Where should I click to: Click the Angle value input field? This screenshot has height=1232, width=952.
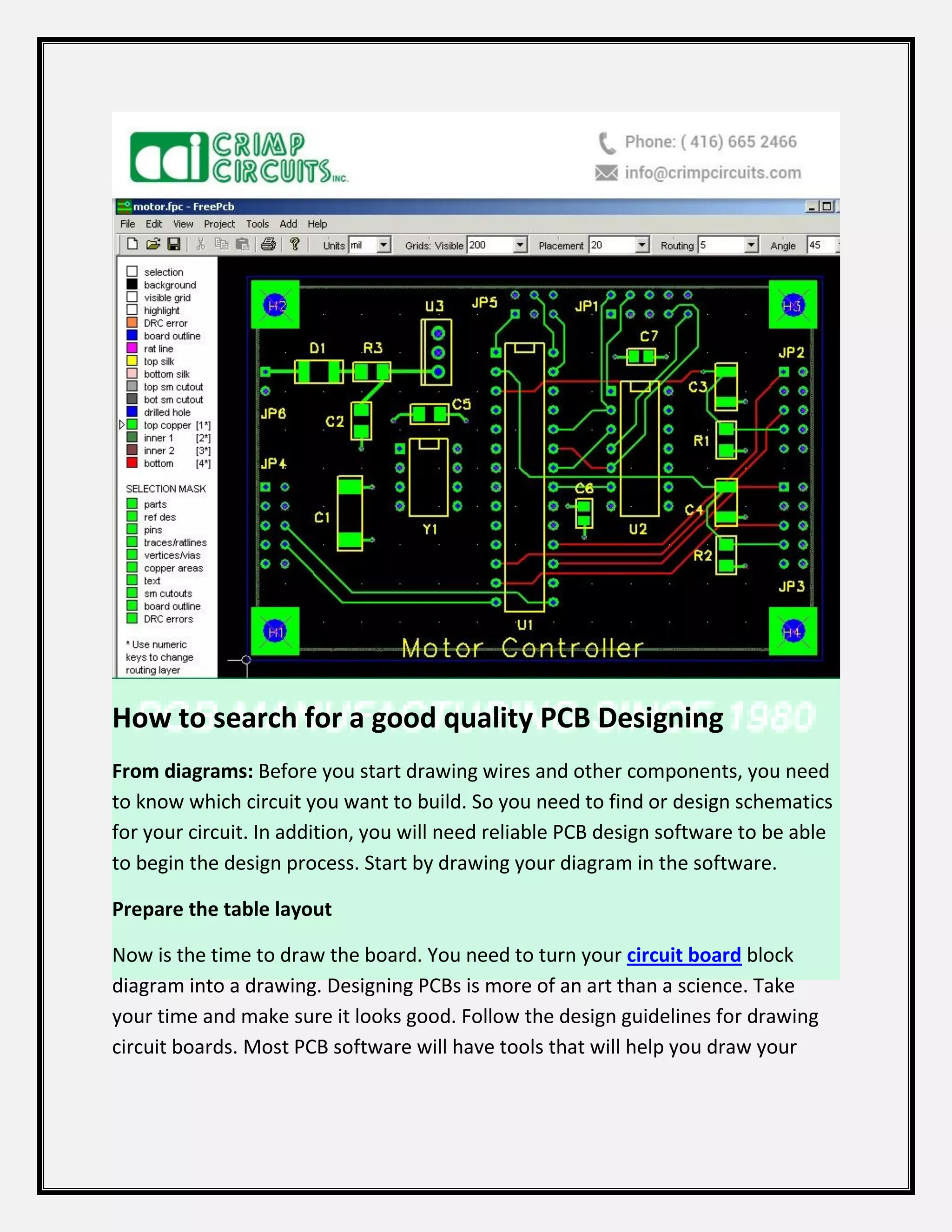click(823, 245)
